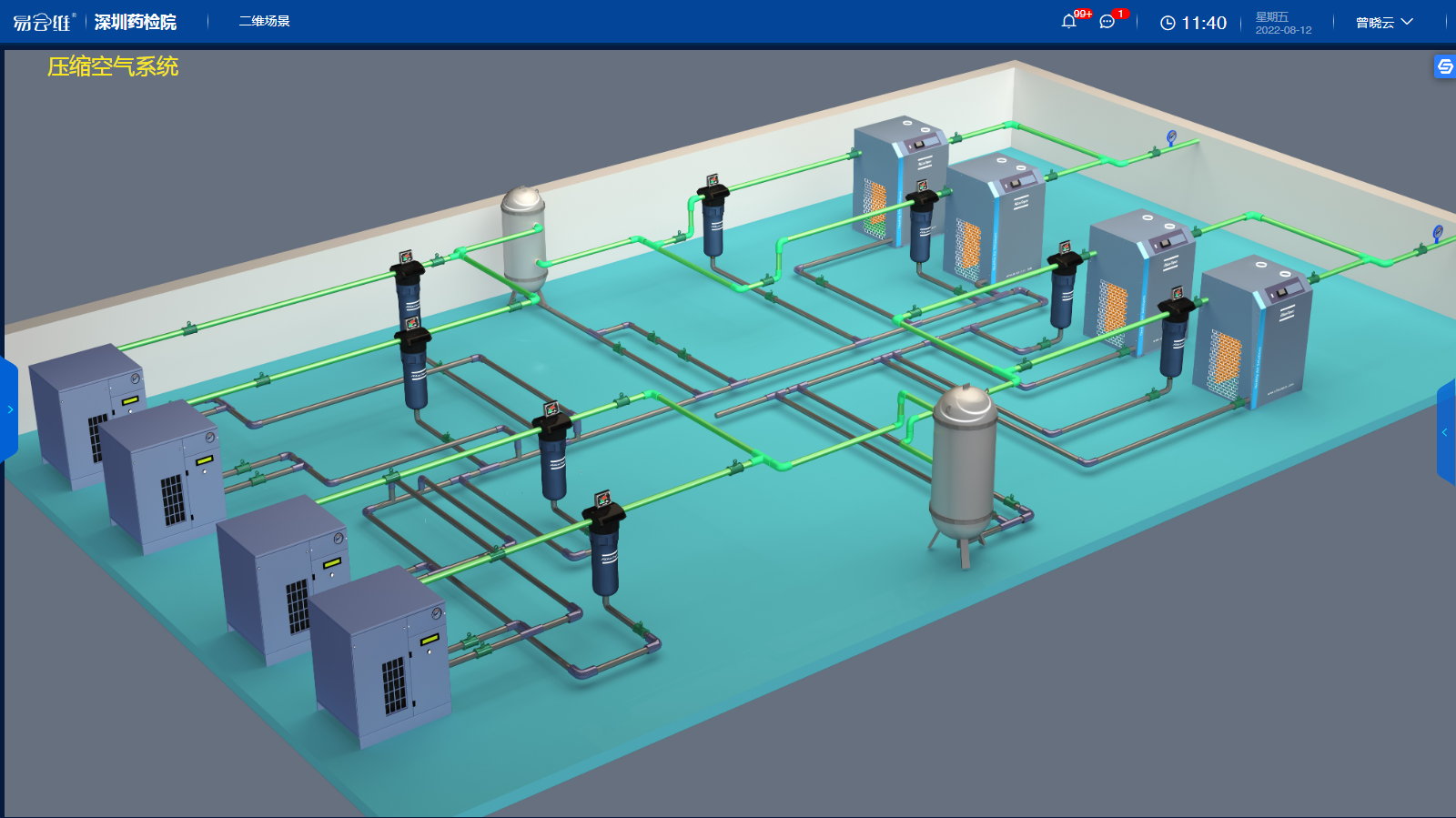Click the 压缩空气系统 heading
This screenshot has width=1456, height=818.
click(x=113, y=66)
